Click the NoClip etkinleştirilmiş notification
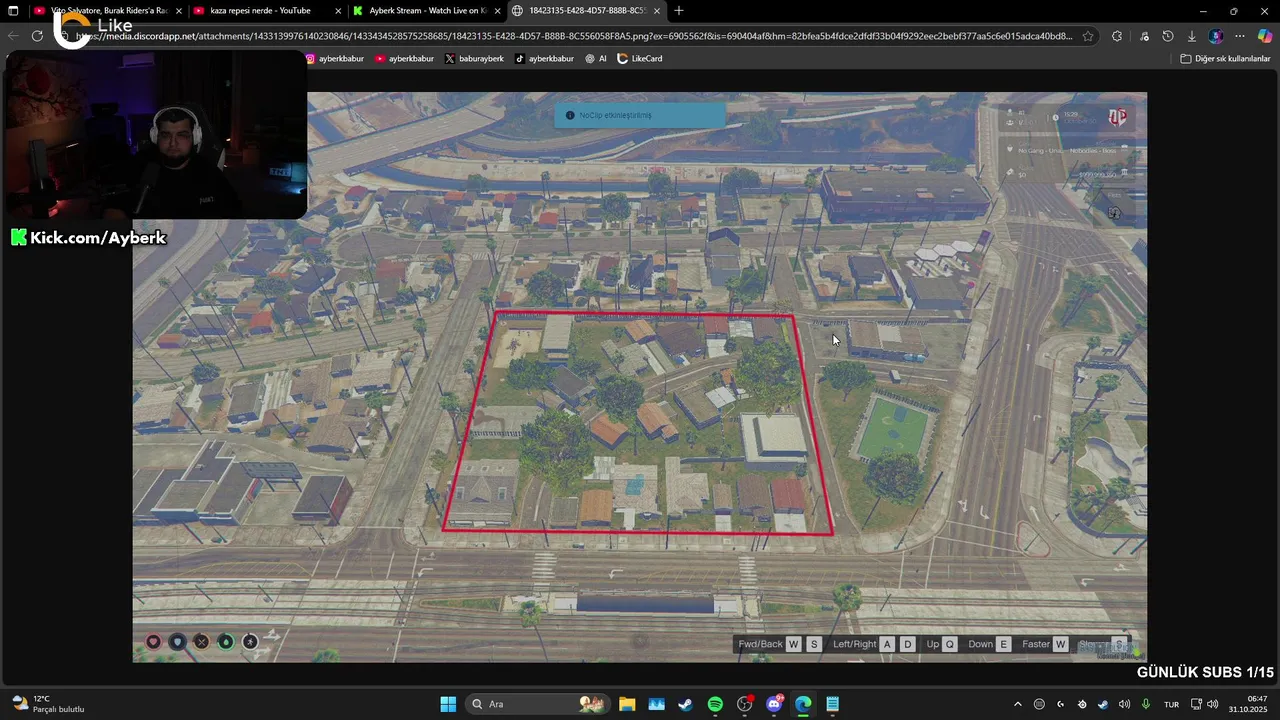The height and width of the screenshot is (720, 1280). tap(640, 115)
